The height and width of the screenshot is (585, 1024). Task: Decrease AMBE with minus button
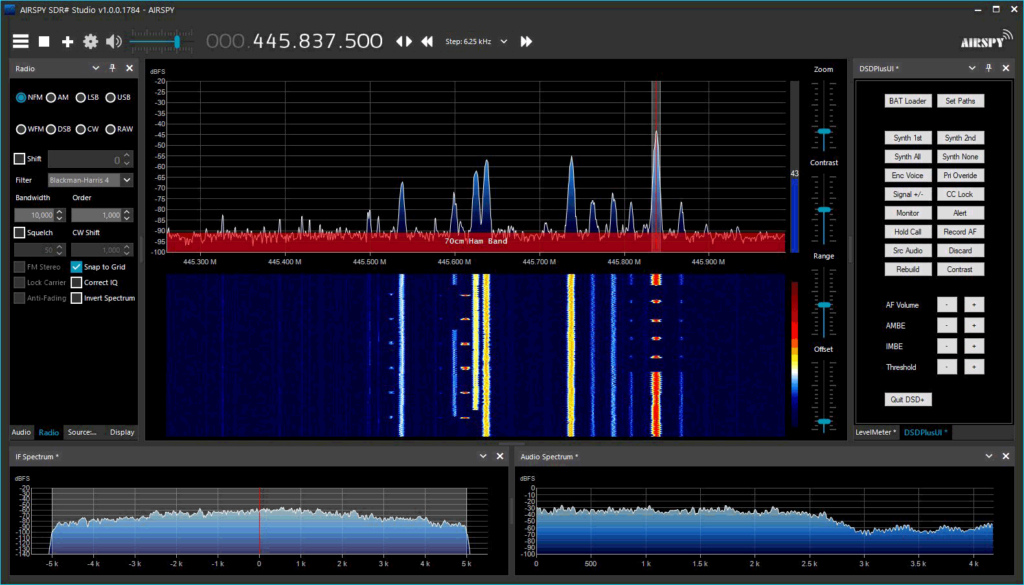pyautogui.click(x=947, y=326)
